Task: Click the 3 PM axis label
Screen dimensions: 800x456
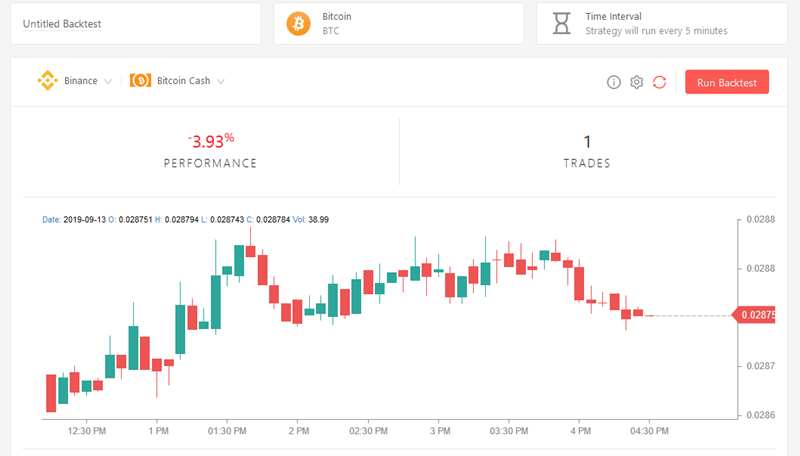Action: [x=440, y=431]
